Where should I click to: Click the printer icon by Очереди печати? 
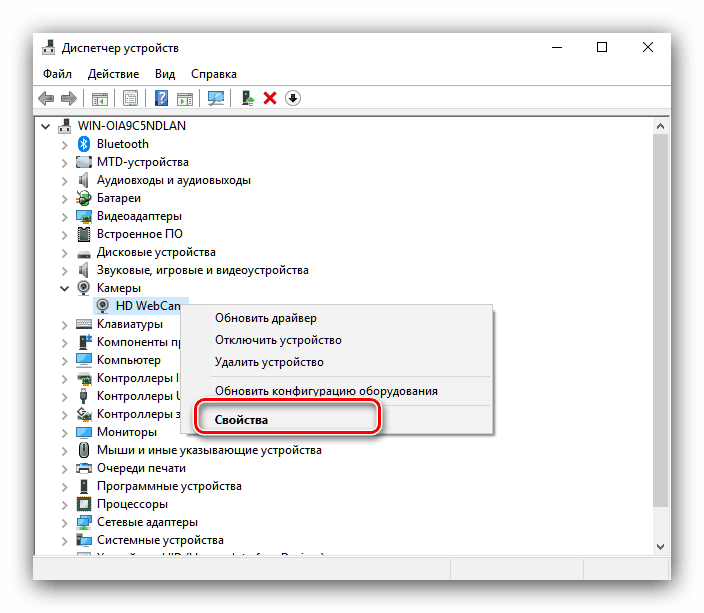click(x=84, y=468)
